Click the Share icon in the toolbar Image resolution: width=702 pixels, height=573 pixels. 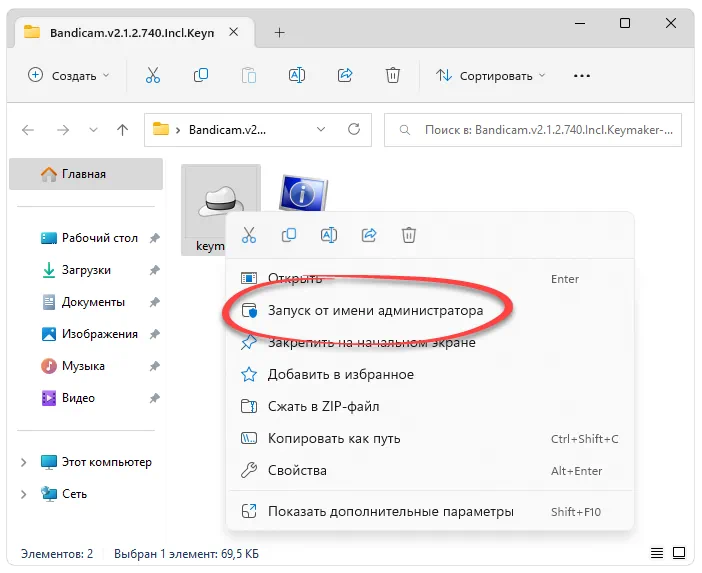pyautogui.click(x=345, y=75)
